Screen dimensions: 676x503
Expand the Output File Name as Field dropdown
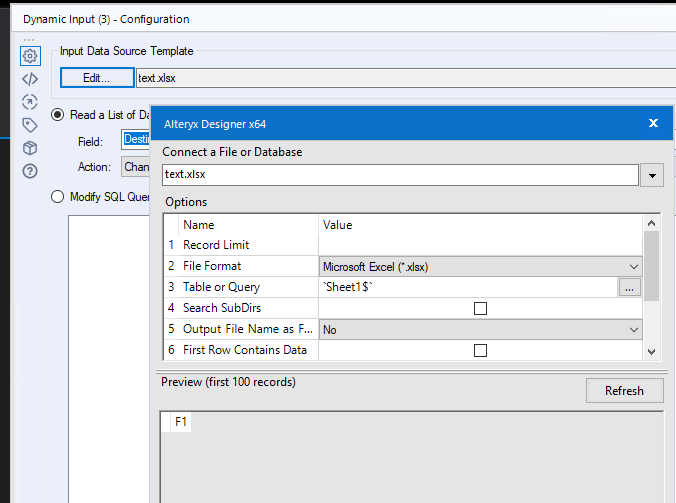click(x=480, y=329)
